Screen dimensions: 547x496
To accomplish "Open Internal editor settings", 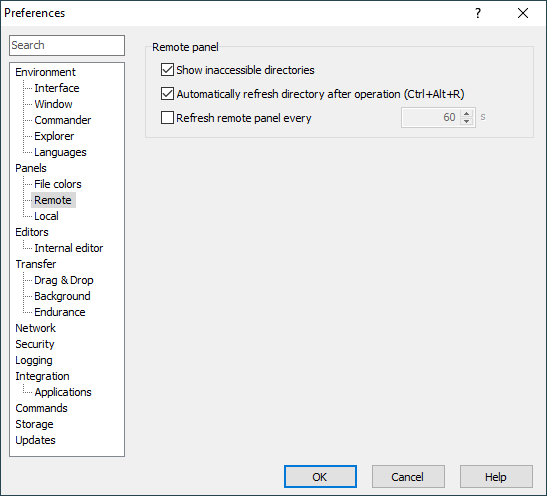I will pos(68,248).
